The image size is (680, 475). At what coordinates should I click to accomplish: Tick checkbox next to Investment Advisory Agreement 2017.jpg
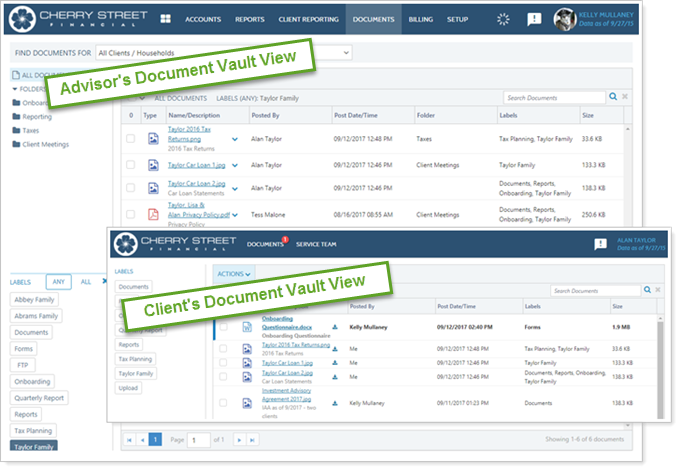click(x=223, y=405)
